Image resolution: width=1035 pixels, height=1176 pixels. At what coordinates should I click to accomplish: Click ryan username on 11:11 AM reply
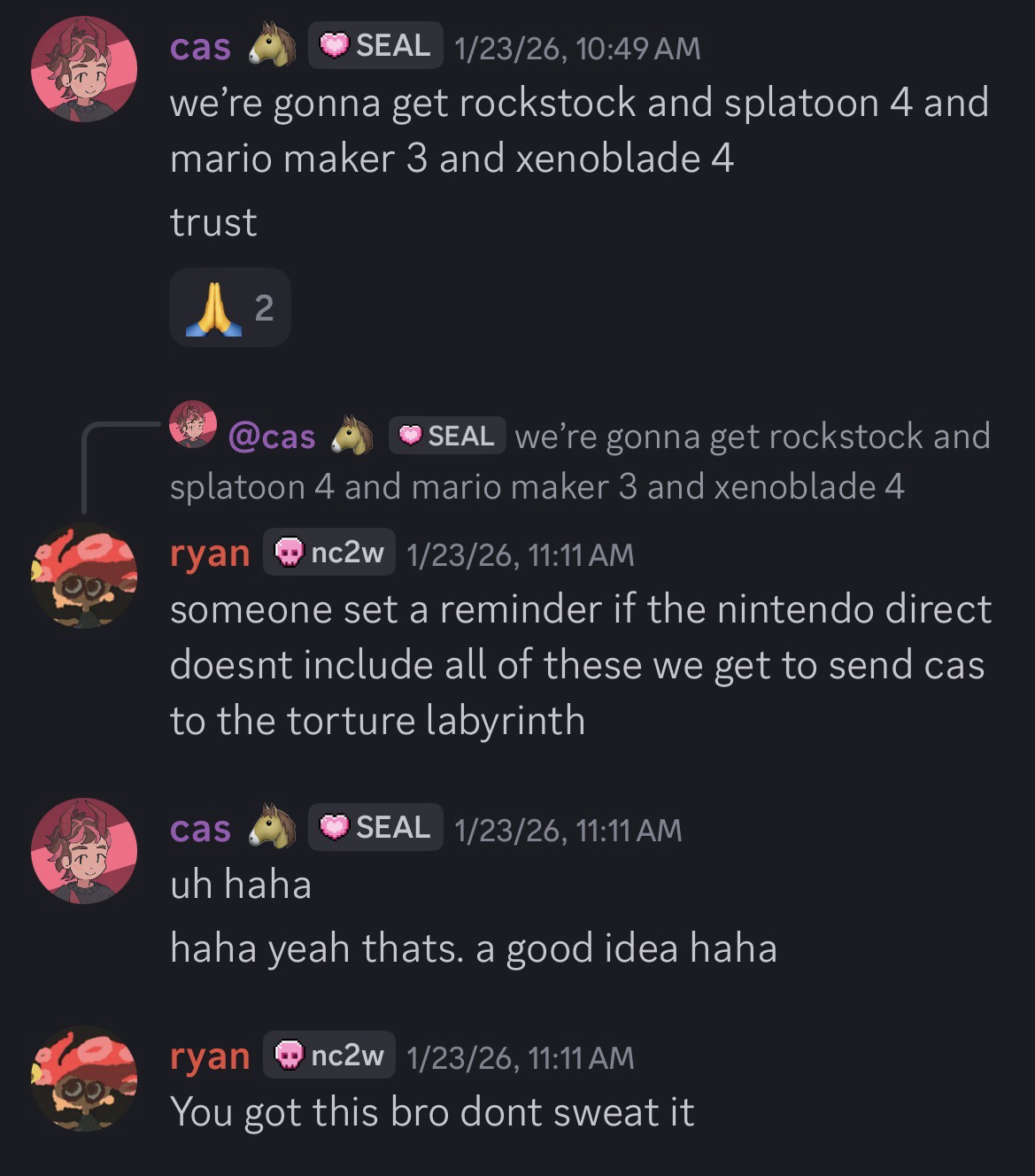point(210,553)
